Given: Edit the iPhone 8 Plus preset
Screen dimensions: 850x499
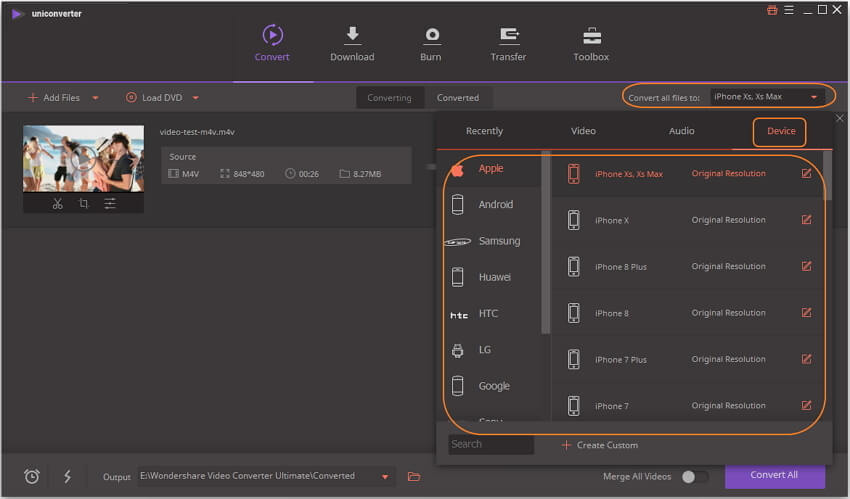Looking at the screenshot, I should (806, 266).
